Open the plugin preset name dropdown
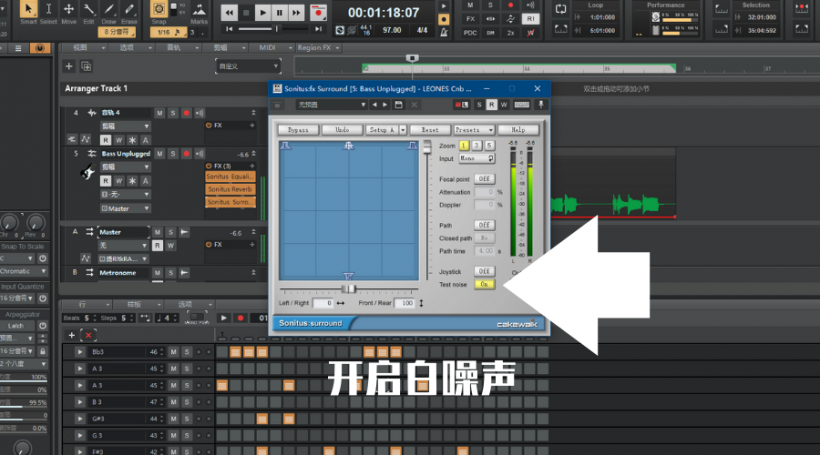820x455 pixels. pyautogui.click(x=331, y=105)
